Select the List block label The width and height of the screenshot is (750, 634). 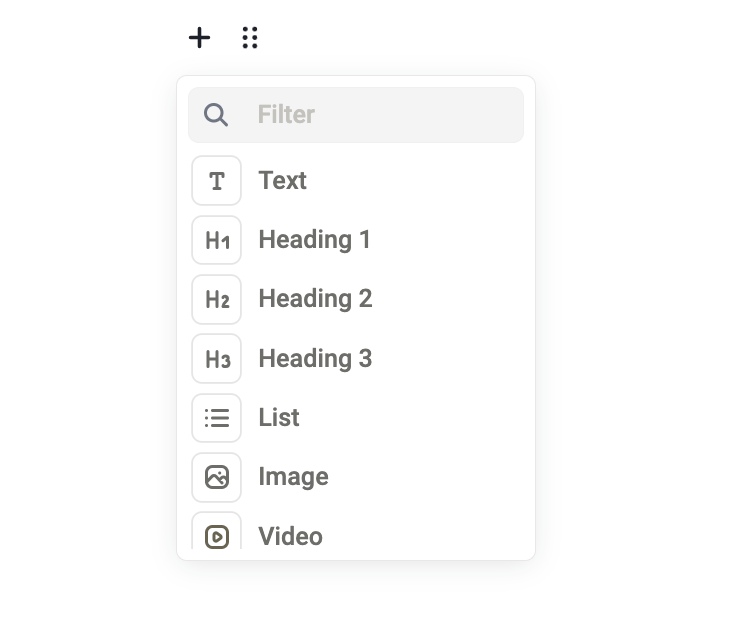(279, 418)
